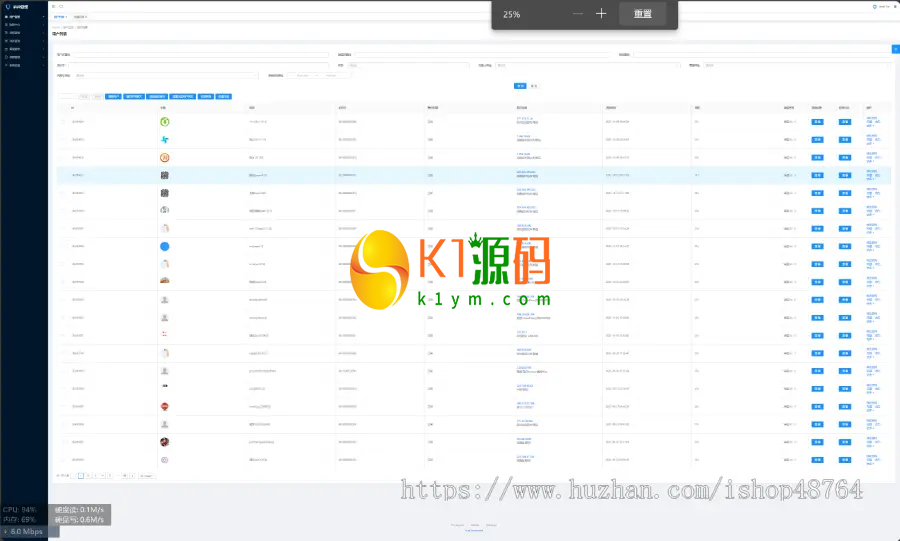The height and width of the screenshot is (541, 900).
Task: Click the 重置 button in zoom popup
Action: pos(642,14)
